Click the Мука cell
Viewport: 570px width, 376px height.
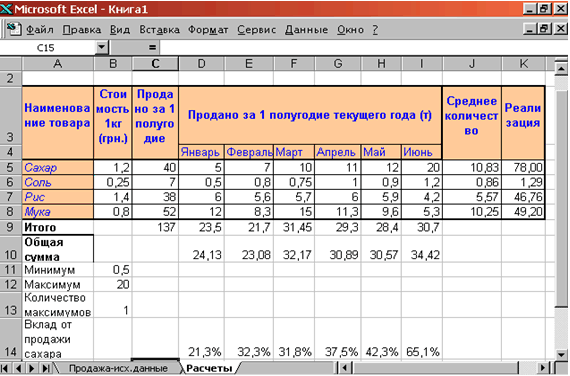pyautogui.click(x=58, y=212)
